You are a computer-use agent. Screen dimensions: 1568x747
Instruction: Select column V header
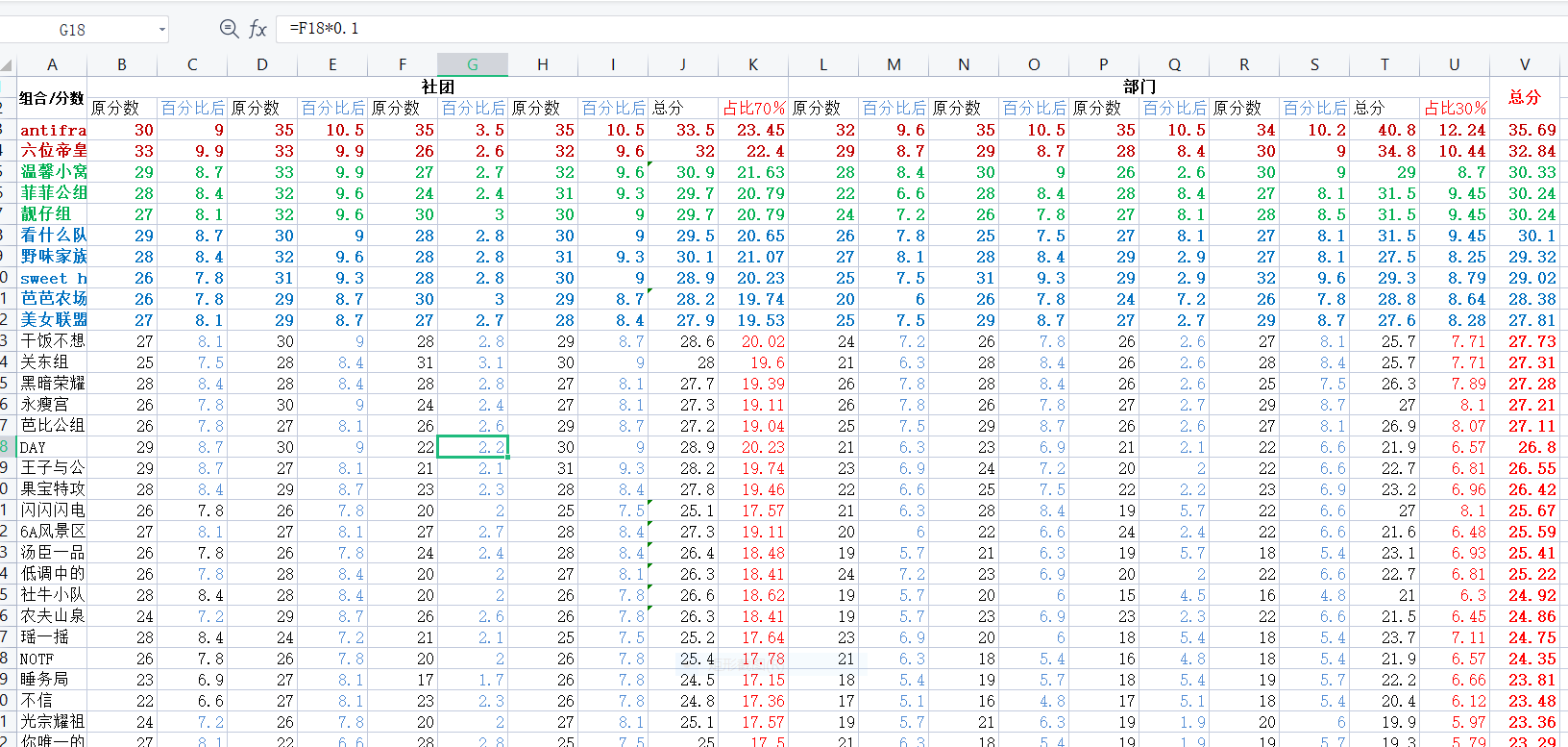[x=1525, y=64]
